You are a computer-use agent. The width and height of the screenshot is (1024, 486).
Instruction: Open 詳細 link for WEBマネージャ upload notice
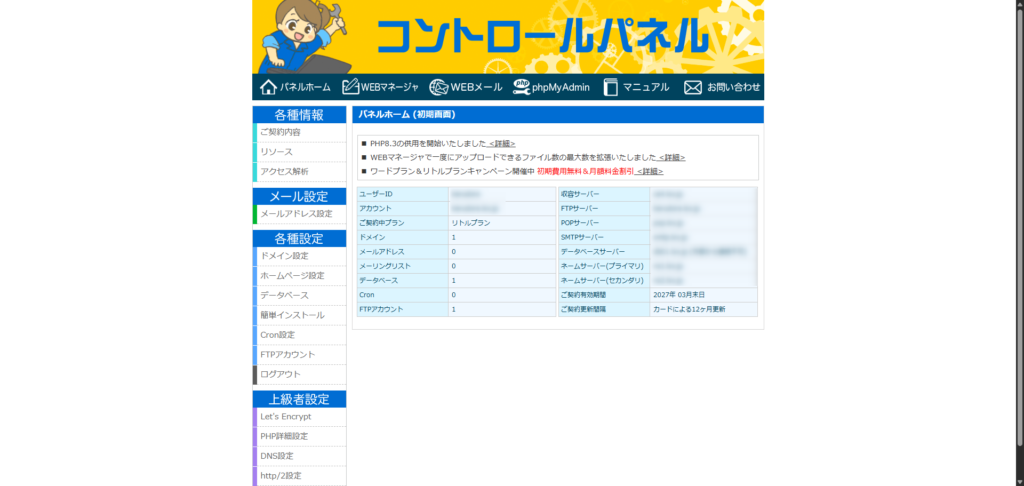(x=671, y=157)
